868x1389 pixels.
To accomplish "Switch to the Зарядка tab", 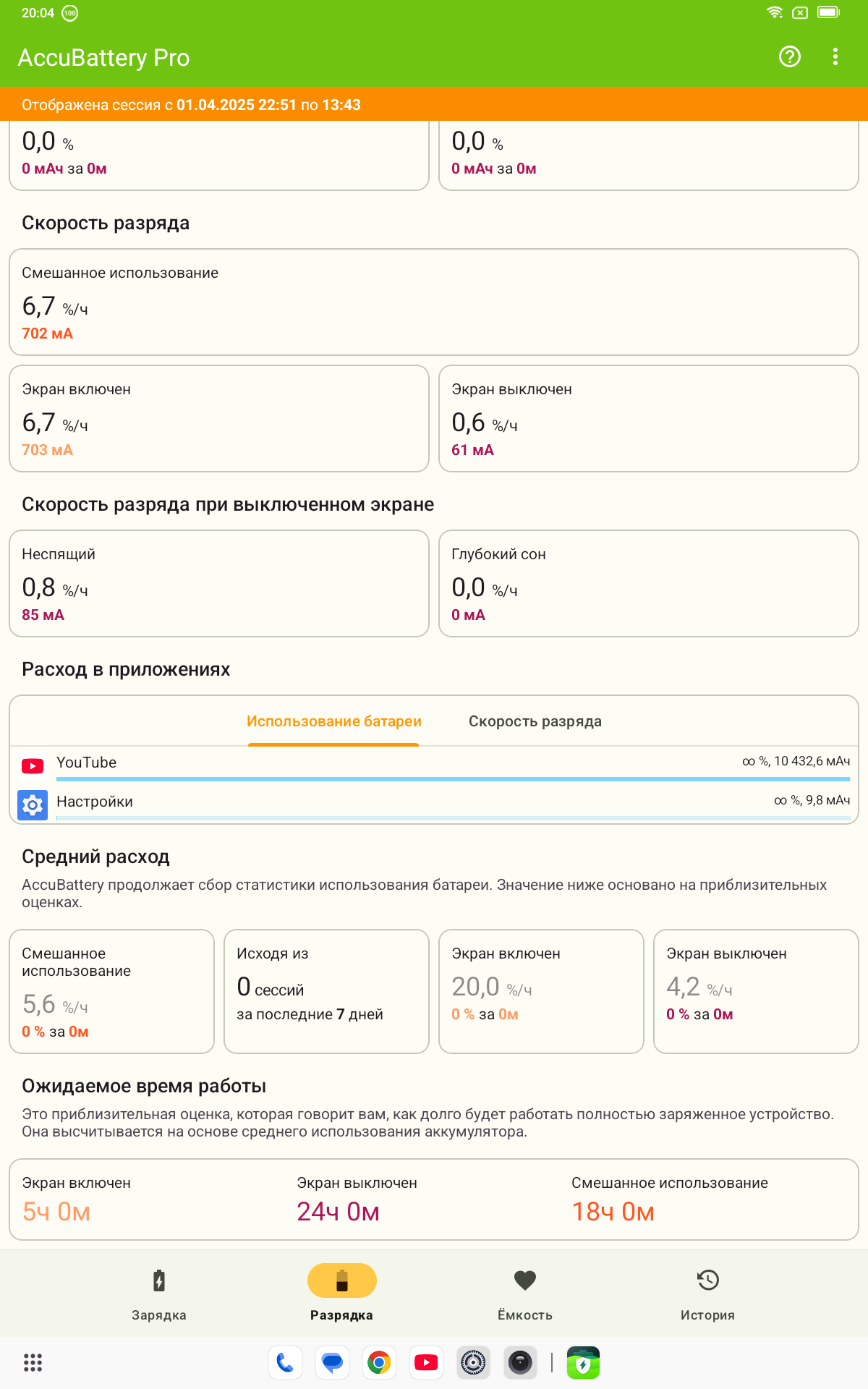I will pyautogui.click(x=159, y=1294).
